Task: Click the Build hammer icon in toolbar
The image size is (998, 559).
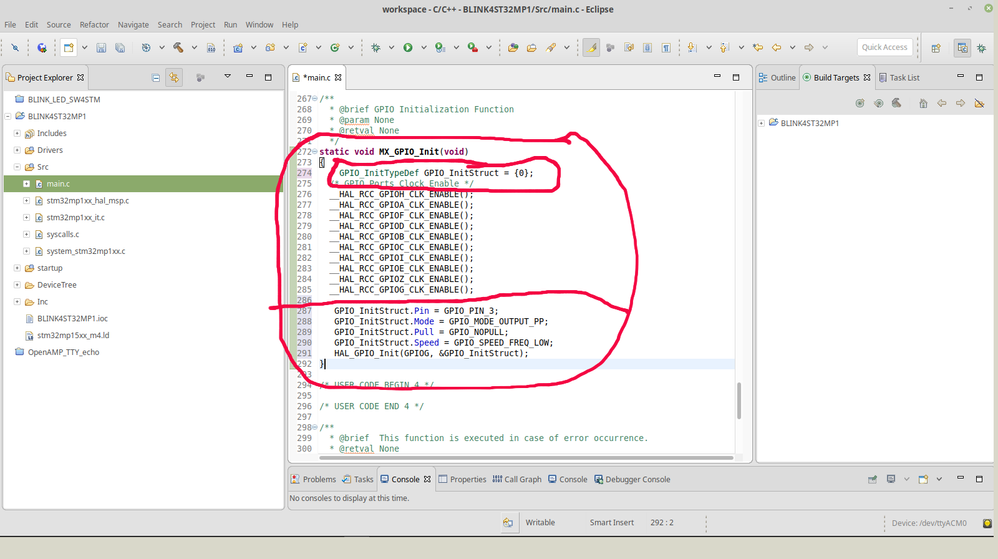Action: (x=178, y=48)
